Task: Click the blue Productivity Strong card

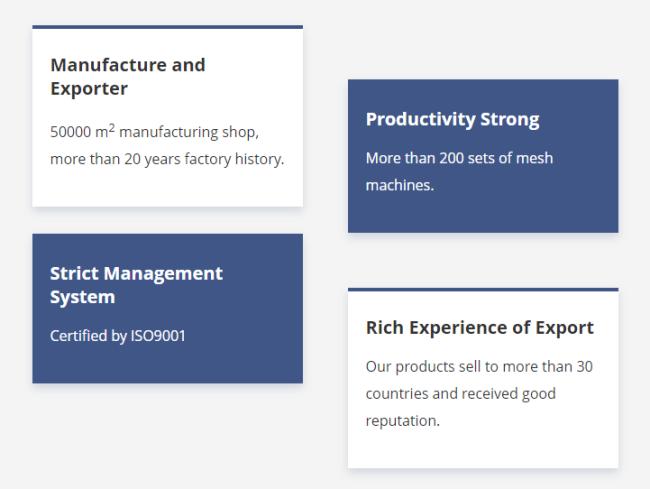Action: coord(483,156)
